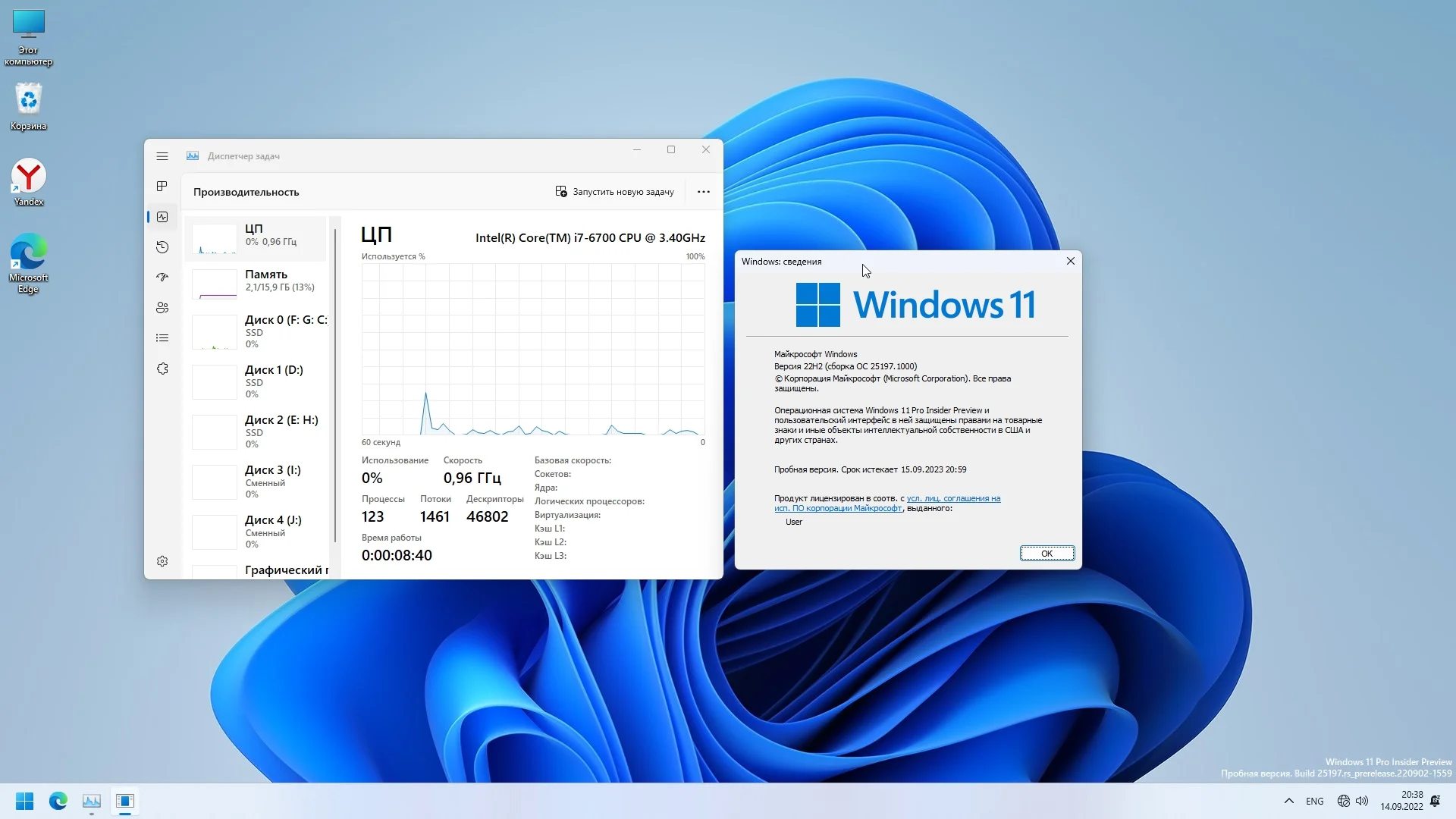Viewport: 1456px width, 819px height.
Task: Show hidden system tray icons chevron
Action: 1288,801
